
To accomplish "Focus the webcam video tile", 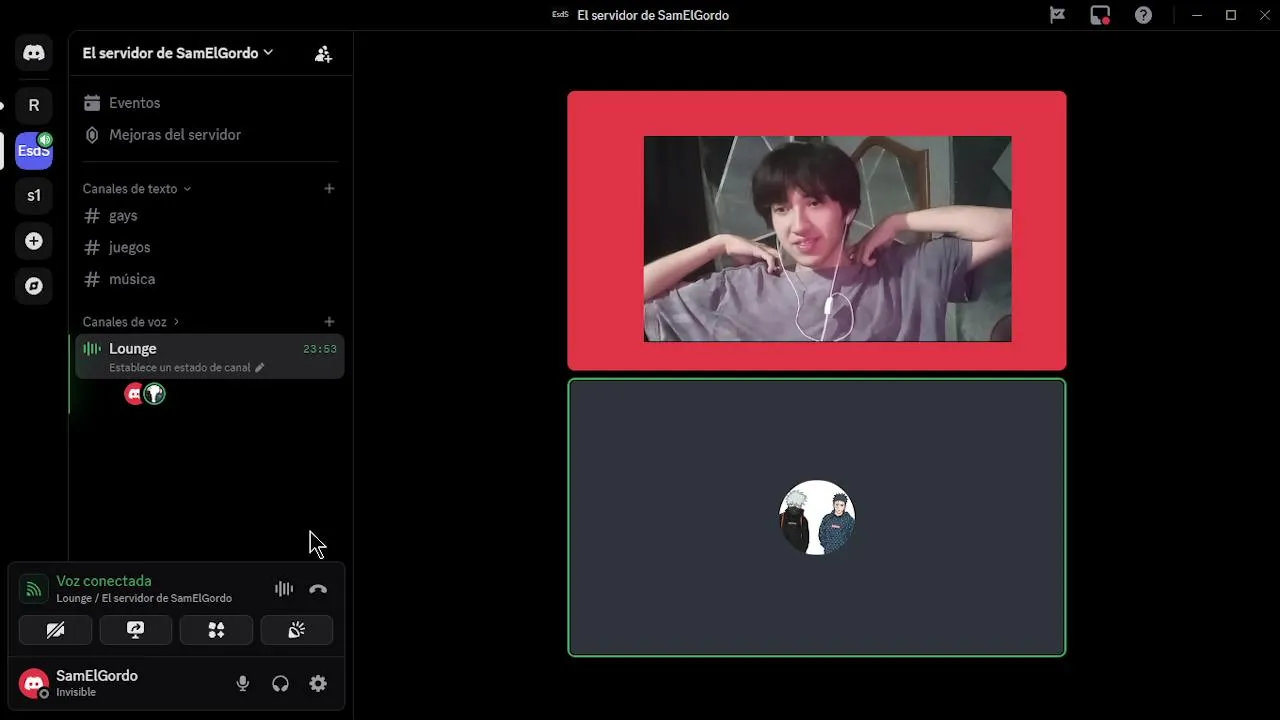I will click(x=817, y=231).
